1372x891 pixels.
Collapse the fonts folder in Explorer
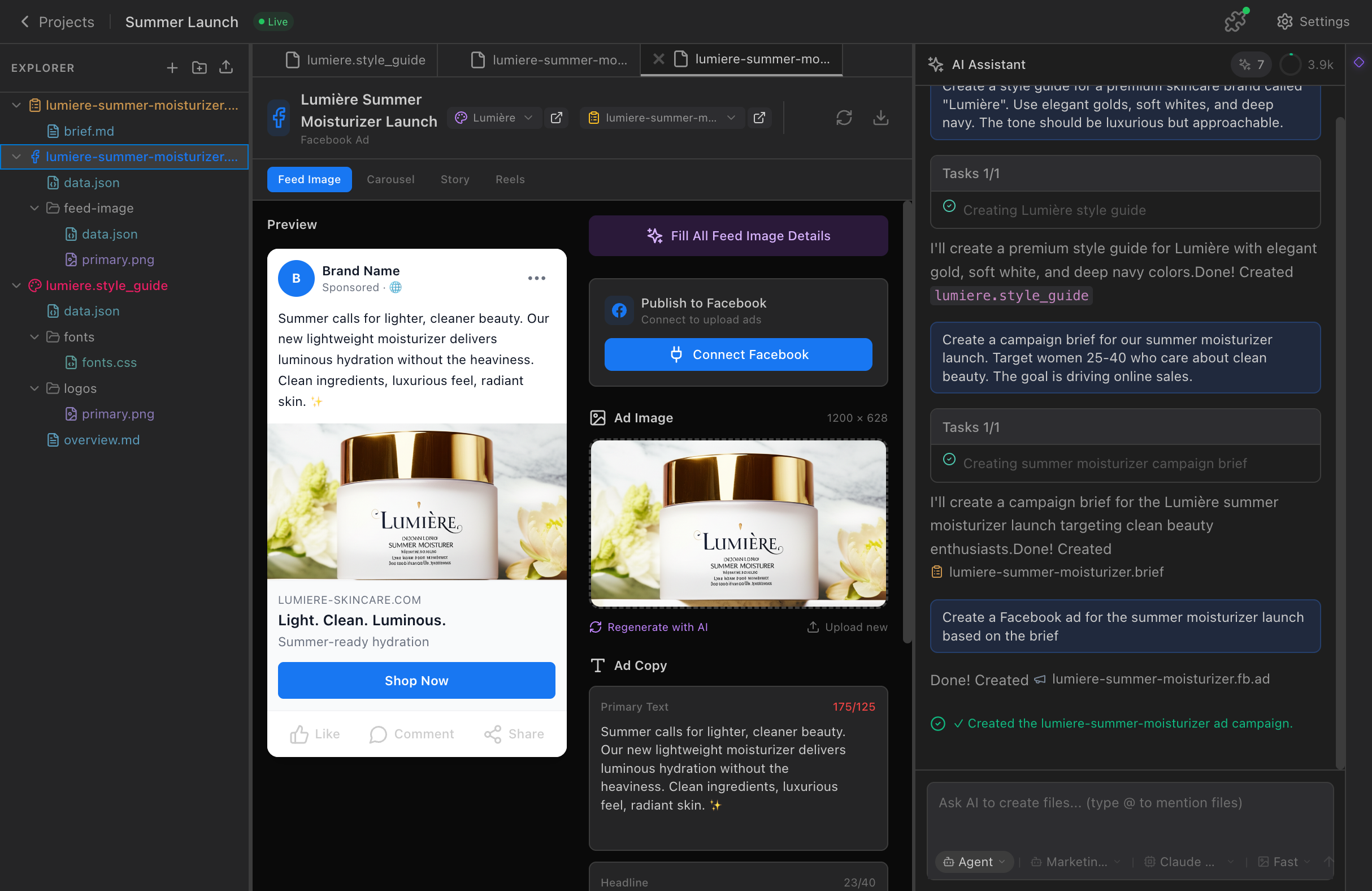point(34,337)
